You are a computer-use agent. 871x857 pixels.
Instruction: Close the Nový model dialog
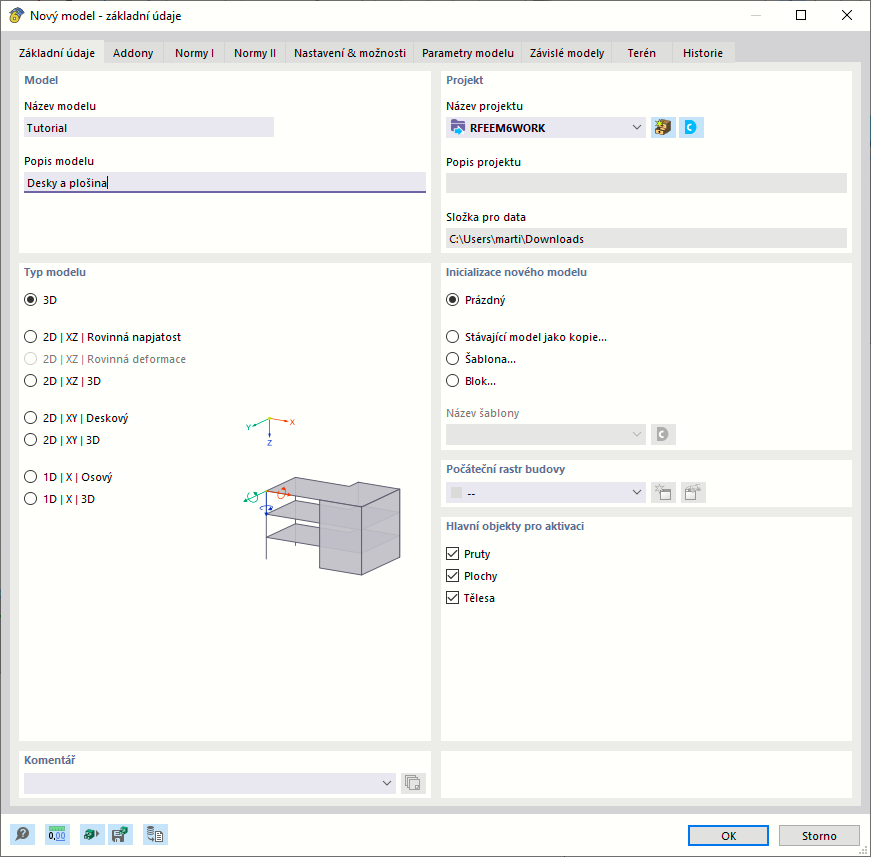pyautogui.click(x=847, y=15)
